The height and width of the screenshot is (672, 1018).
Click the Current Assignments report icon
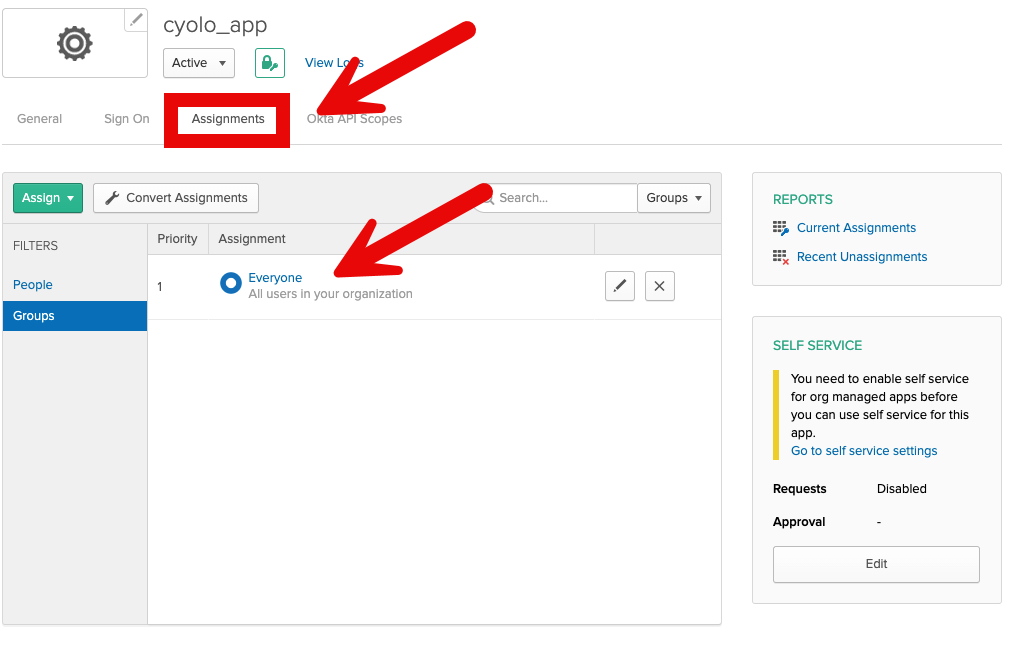[x=781, y=227]
